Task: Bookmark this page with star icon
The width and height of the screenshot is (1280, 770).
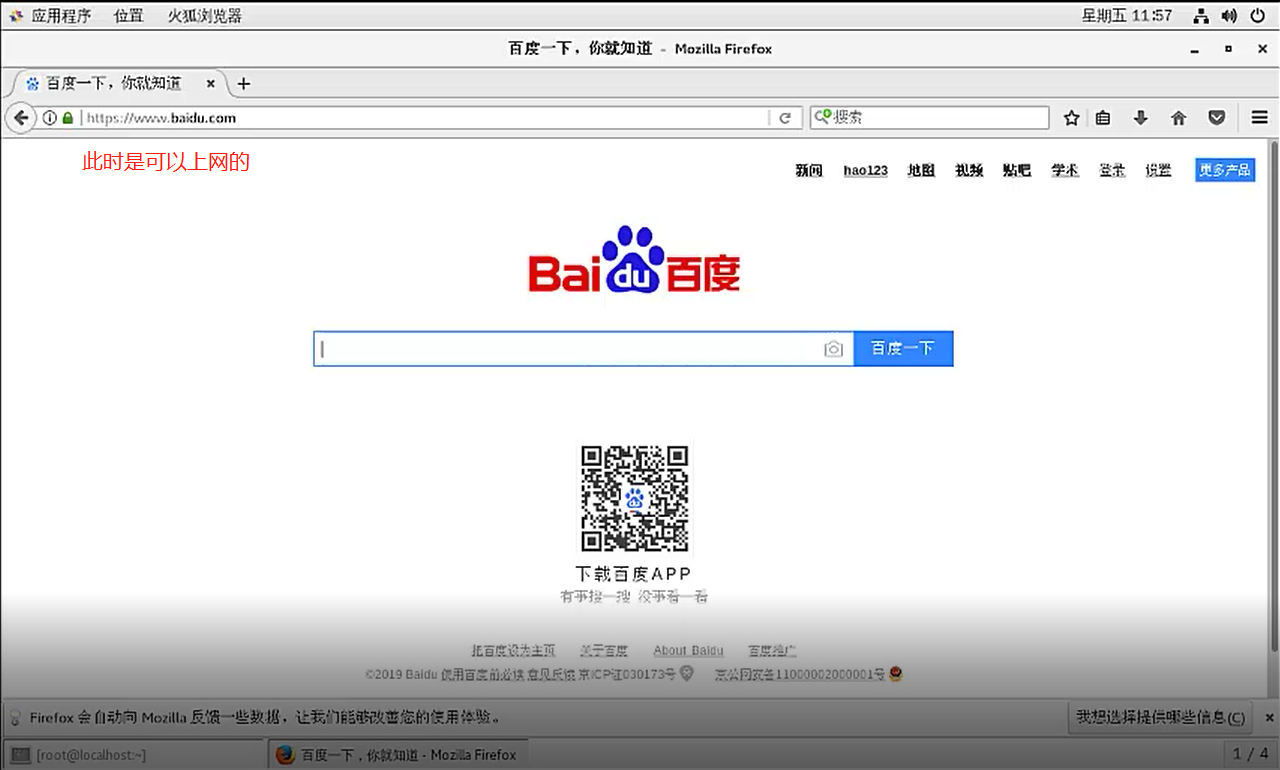Action: [x=1071, y=117]
